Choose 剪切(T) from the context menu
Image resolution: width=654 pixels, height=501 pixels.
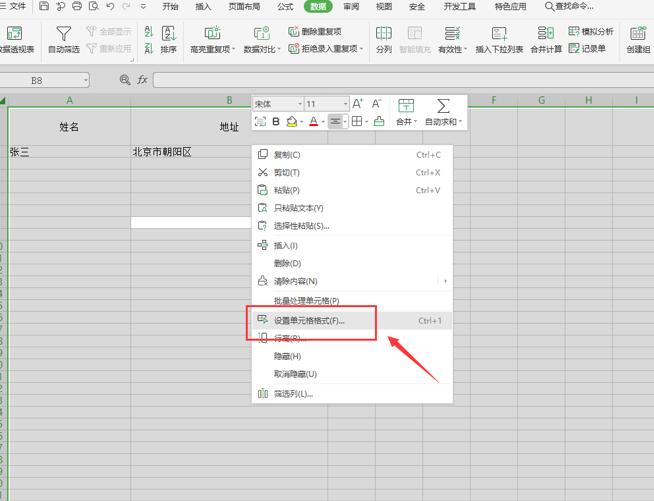[x=352, y=172]
